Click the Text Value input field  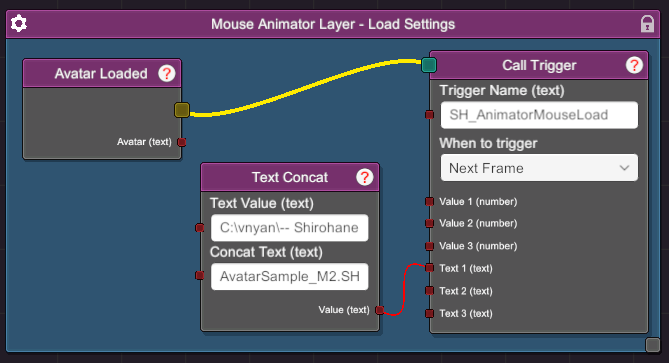point(290,228)
